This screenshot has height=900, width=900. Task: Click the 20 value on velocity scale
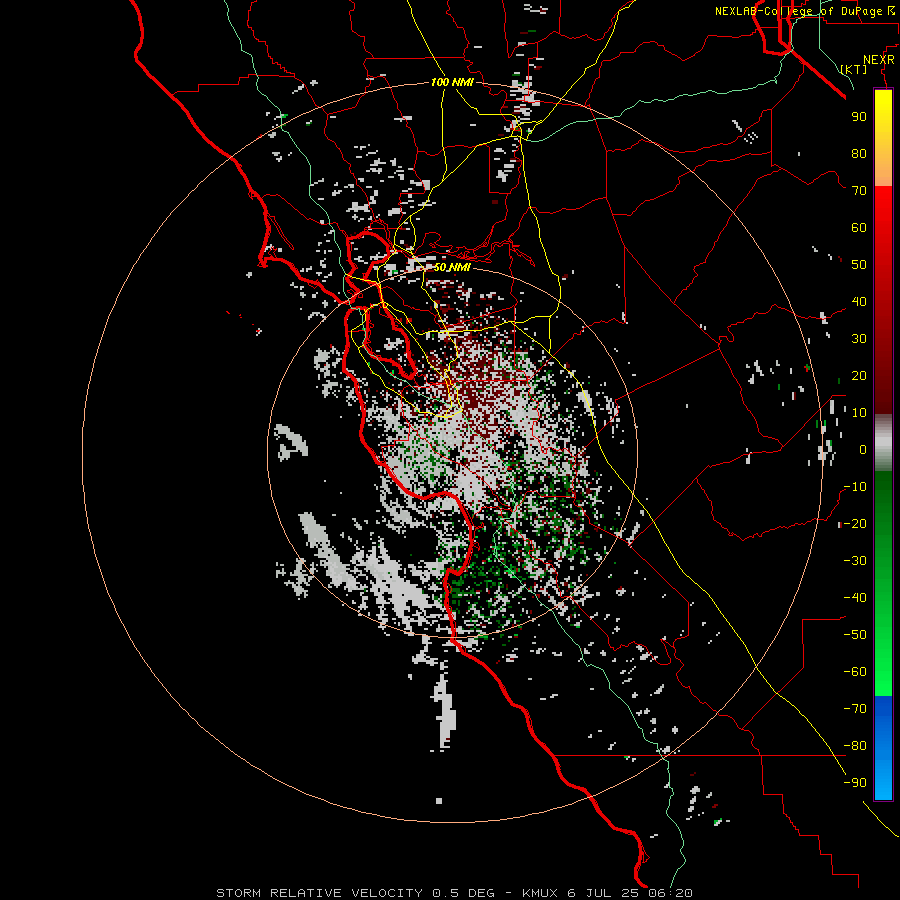tap(859, 376)
